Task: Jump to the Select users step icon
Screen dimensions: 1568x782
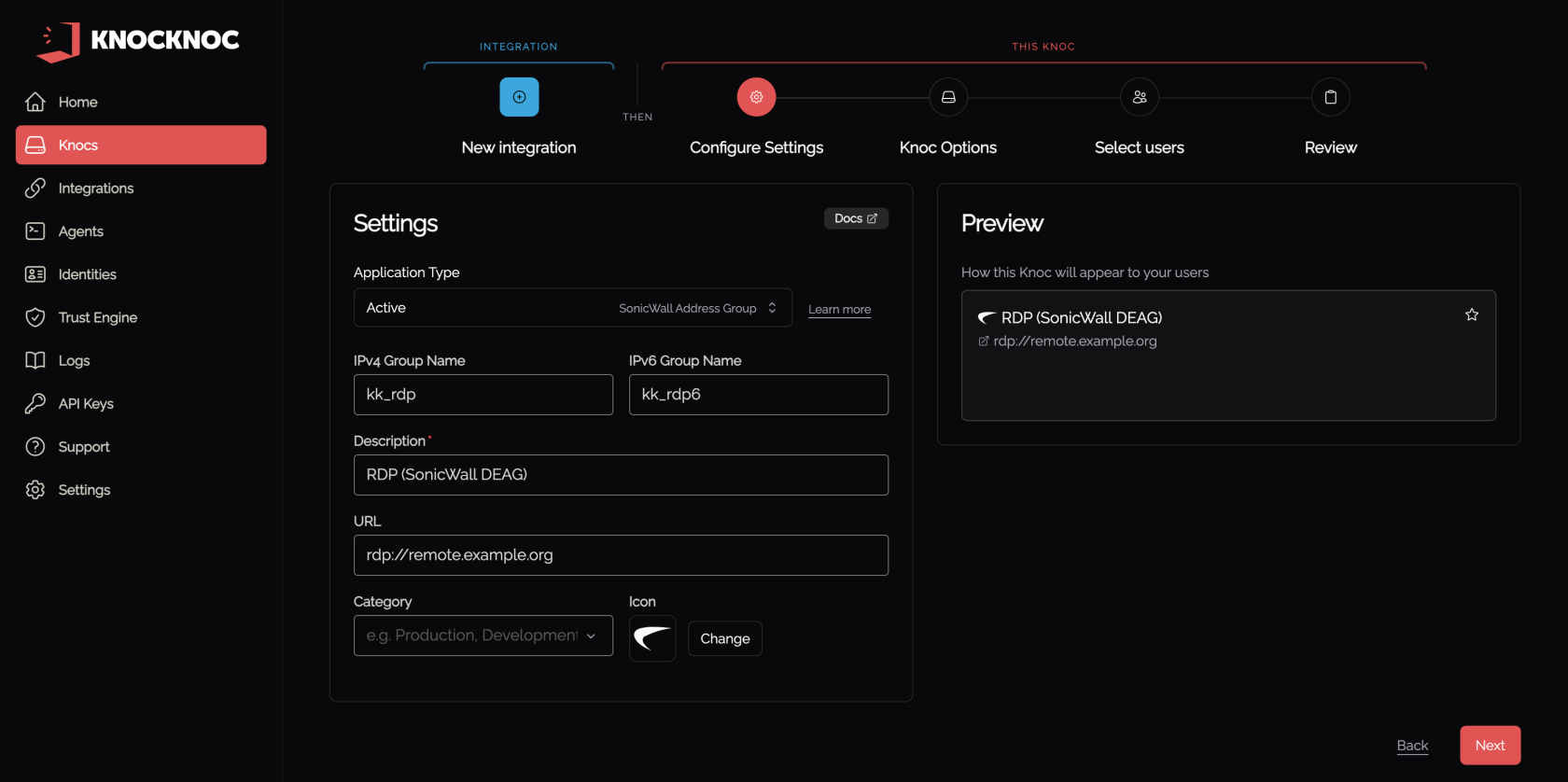Action: tap(1140, 97)
